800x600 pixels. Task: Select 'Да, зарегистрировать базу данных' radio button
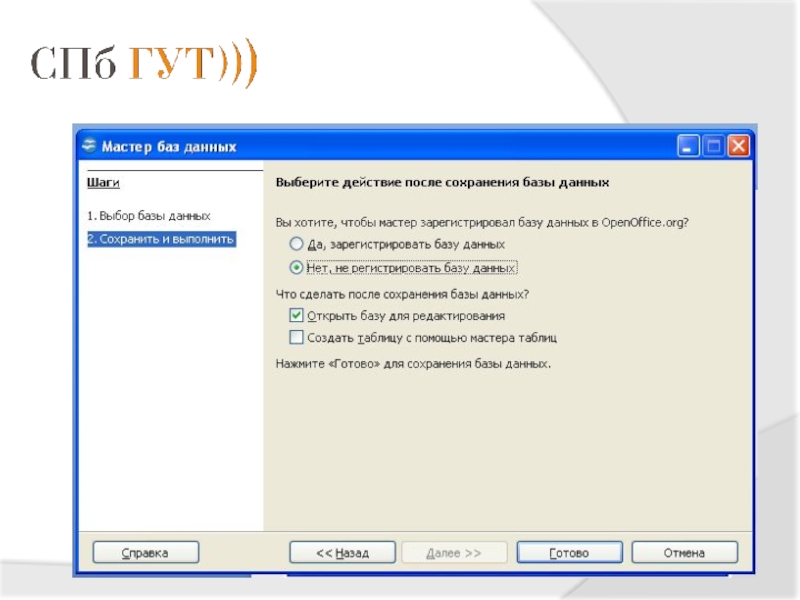pos(296,244)
